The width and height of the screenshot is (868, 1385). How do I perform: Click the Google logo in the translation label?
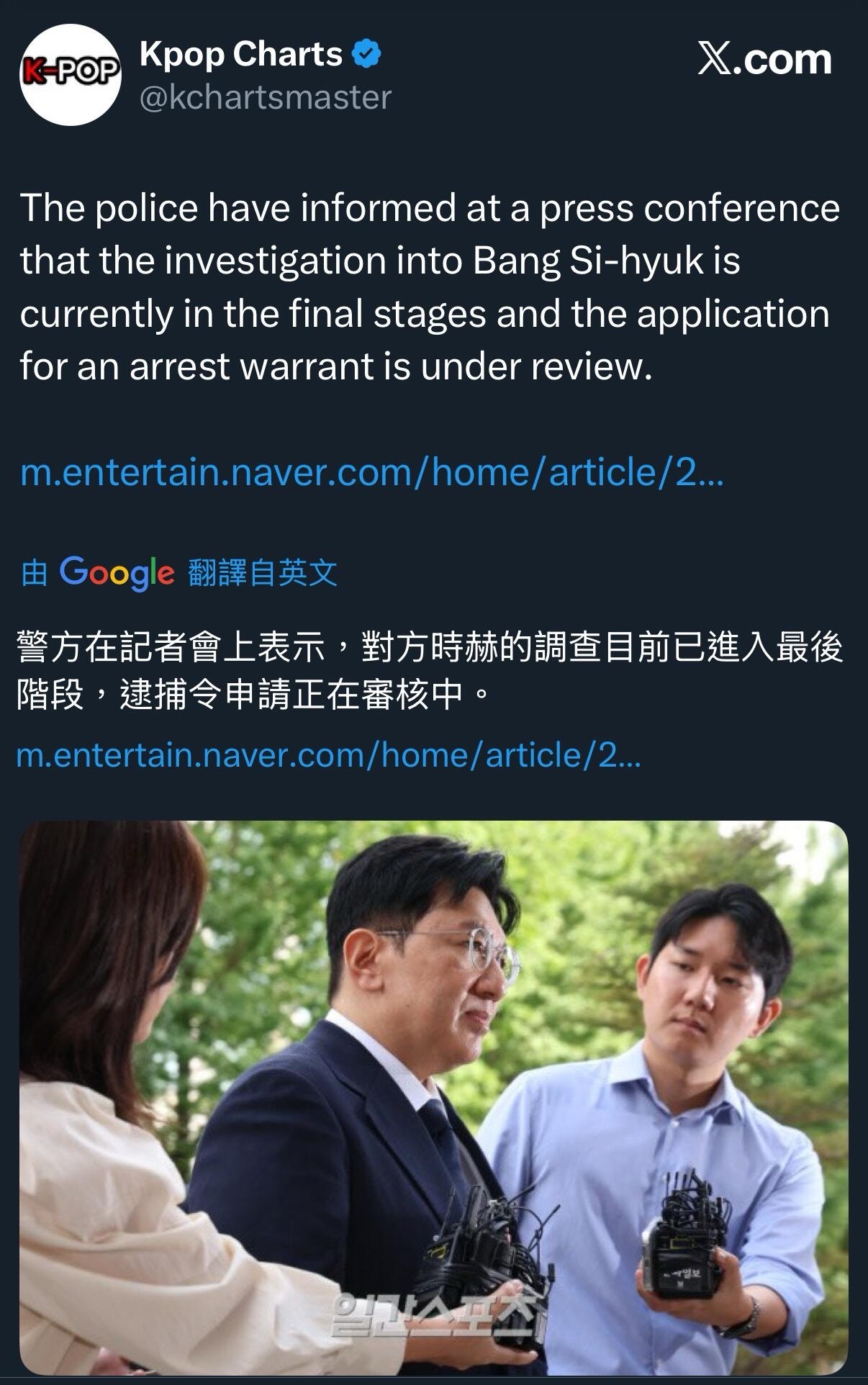pos(117,573)
